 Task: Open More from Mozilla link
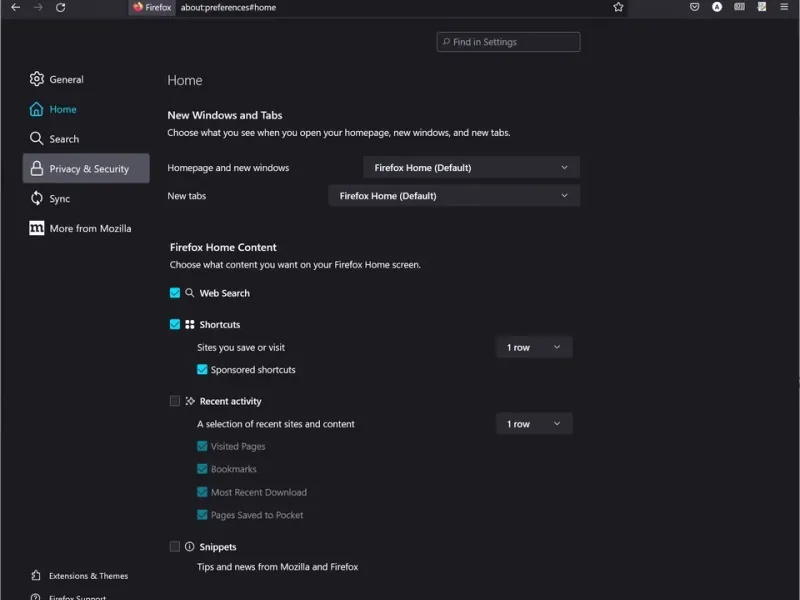tap(90, 228)
